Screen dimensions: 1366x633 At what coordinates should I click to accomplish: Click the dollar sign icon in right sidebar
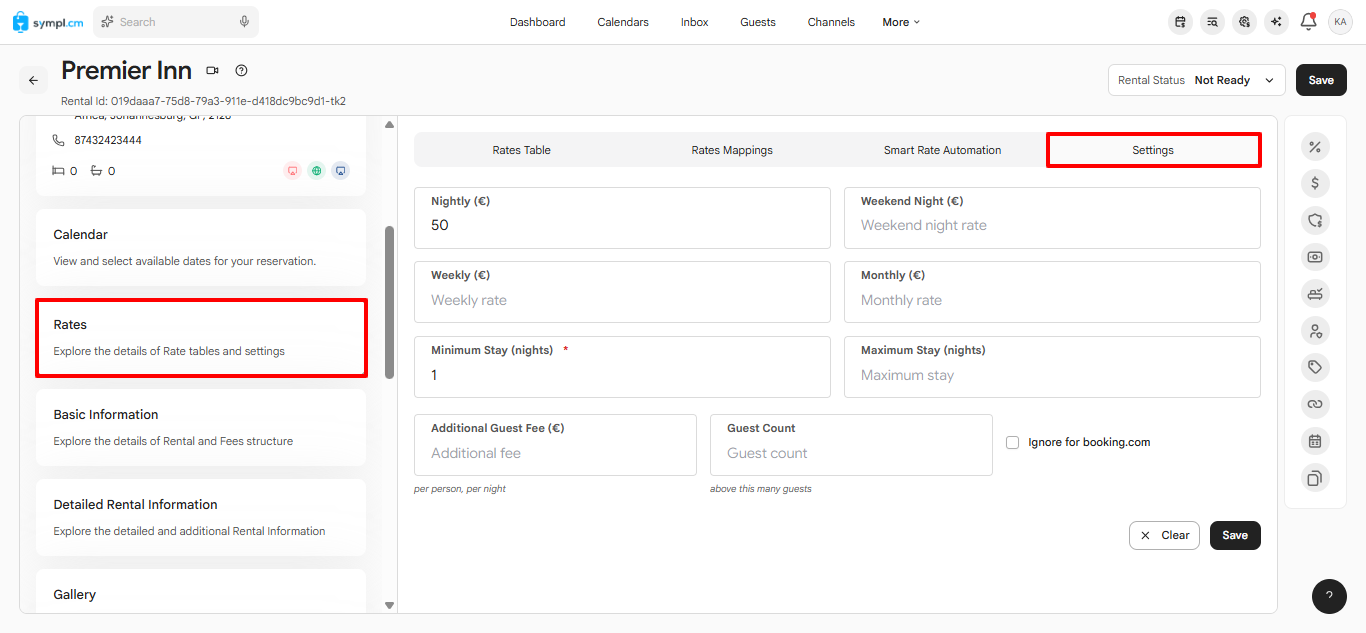coord(1315,183)
